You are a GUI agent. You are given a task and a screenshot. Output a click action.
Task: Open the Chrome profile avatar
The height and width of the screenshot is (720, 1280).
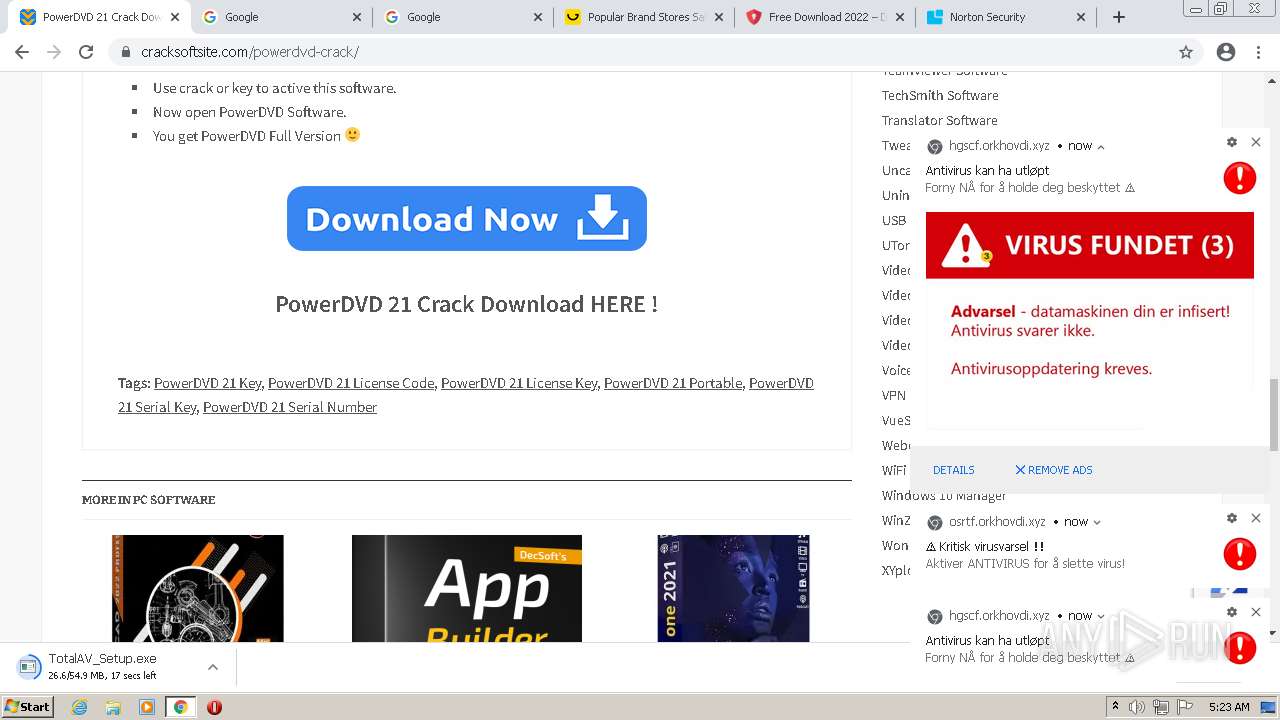tap(1226, 52)
